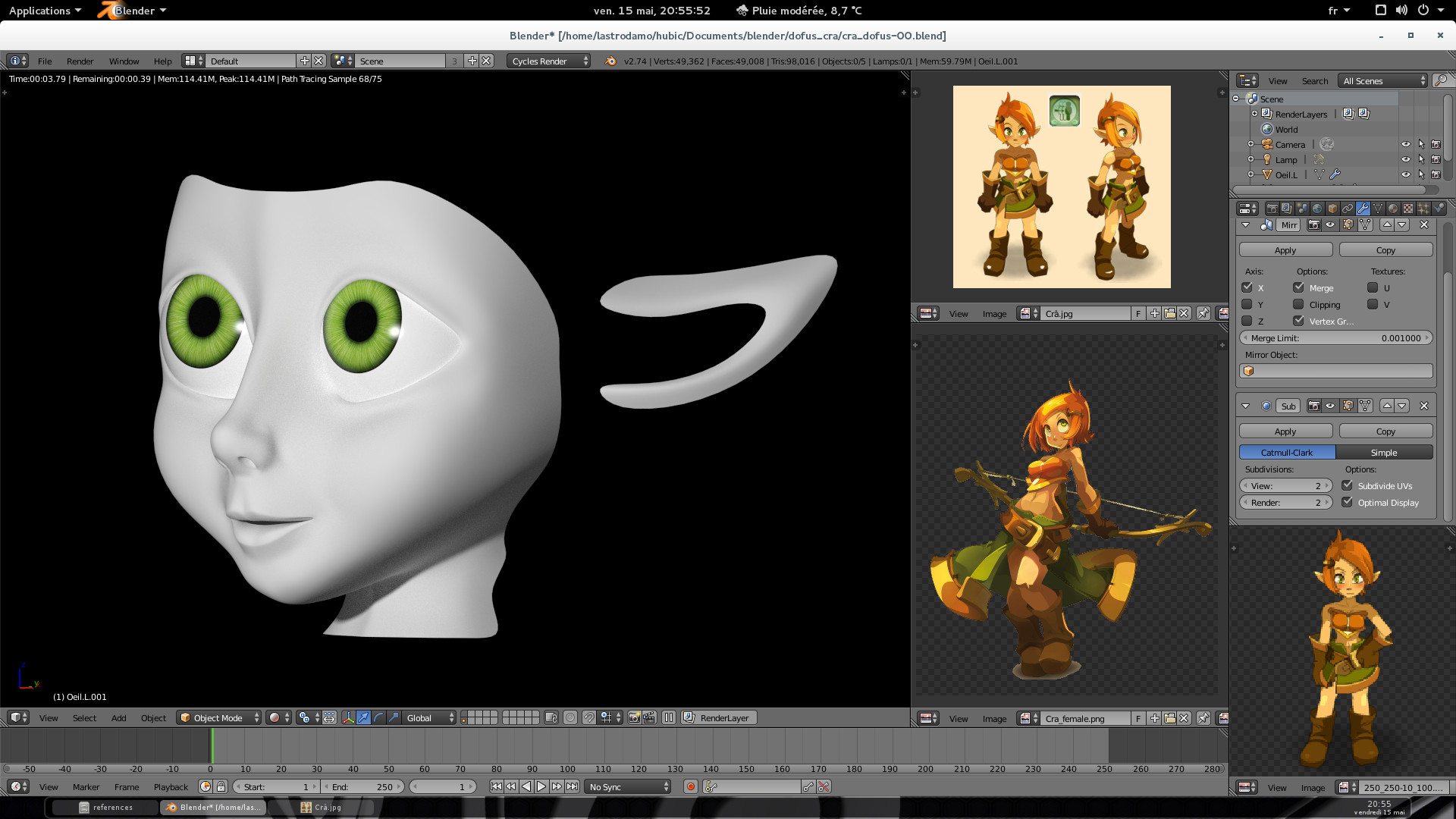This screenshot has height=819, width=1456.
Task: Hide Camera in viewport via eye icon
Action: (1405, 144)
